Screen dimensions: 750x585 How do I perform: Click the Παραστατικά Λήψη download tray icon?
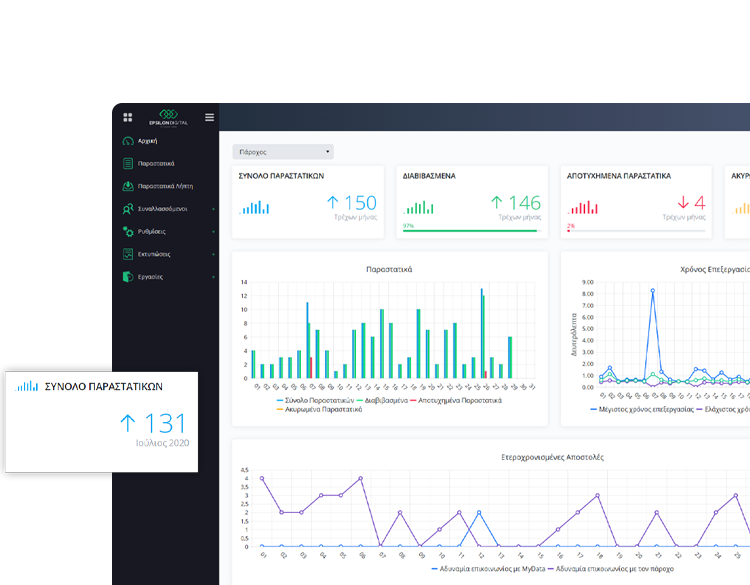[x=128, y=186]
